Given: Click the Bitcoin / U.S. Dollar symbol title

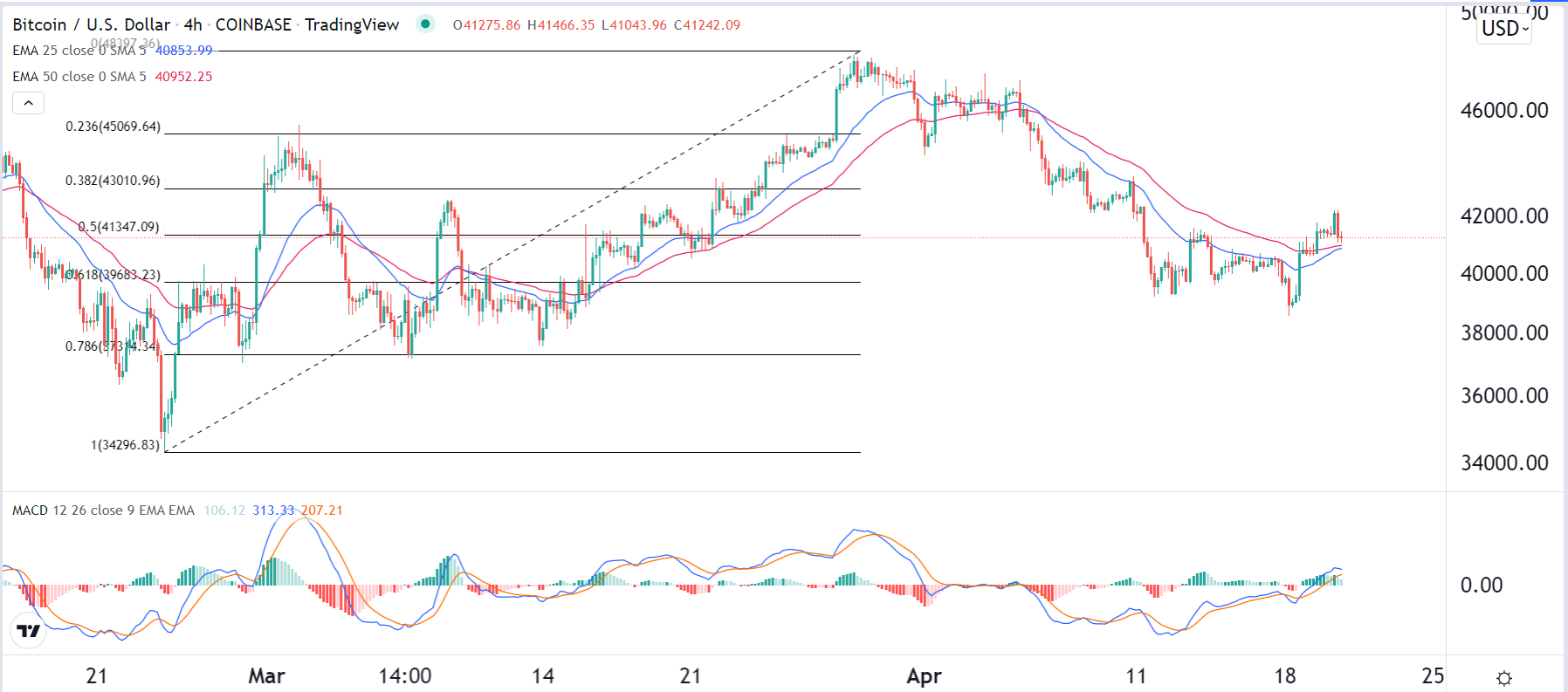Looking at the screenshot, I should point(91,24).
